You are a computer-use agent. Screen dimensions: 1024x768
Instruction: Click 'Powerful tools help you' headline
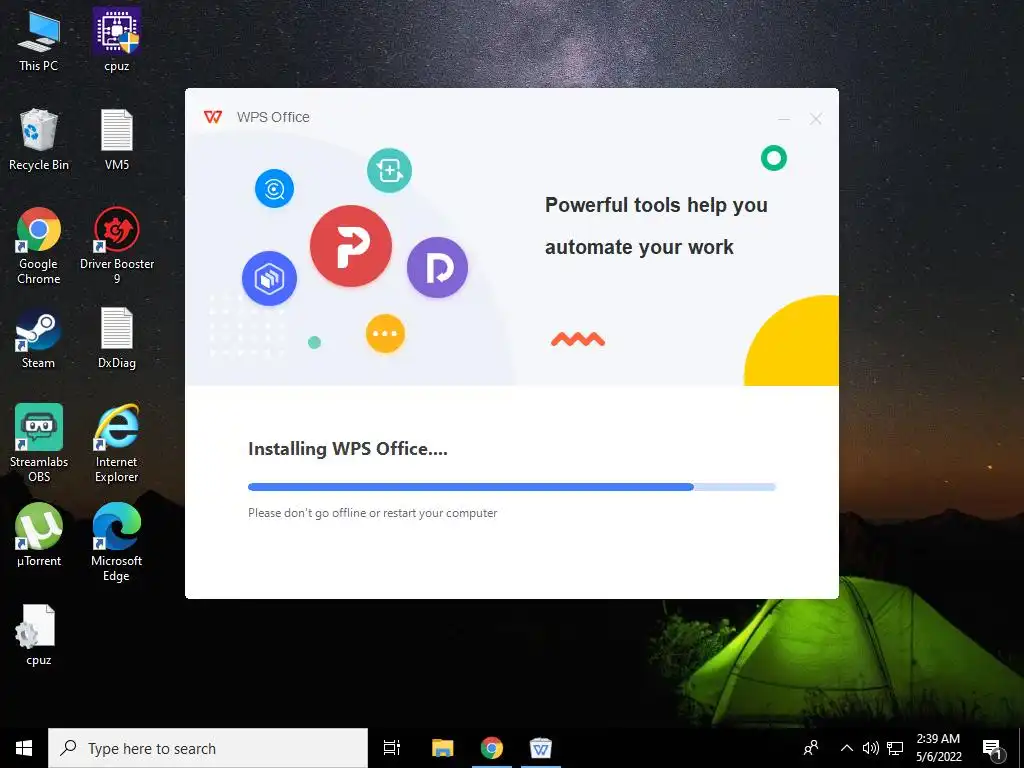point(656,205)
